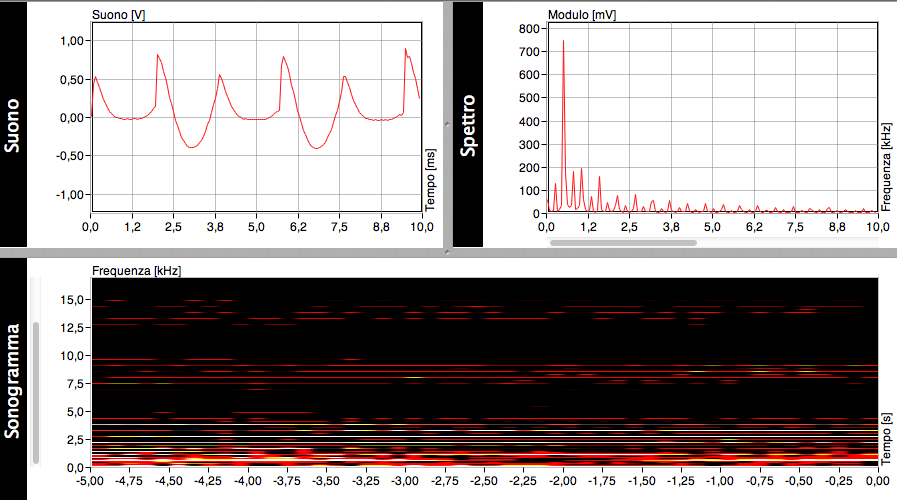897x500 pixels.
Task: Click the Tempo [ms] axis label
Action: 430,178
